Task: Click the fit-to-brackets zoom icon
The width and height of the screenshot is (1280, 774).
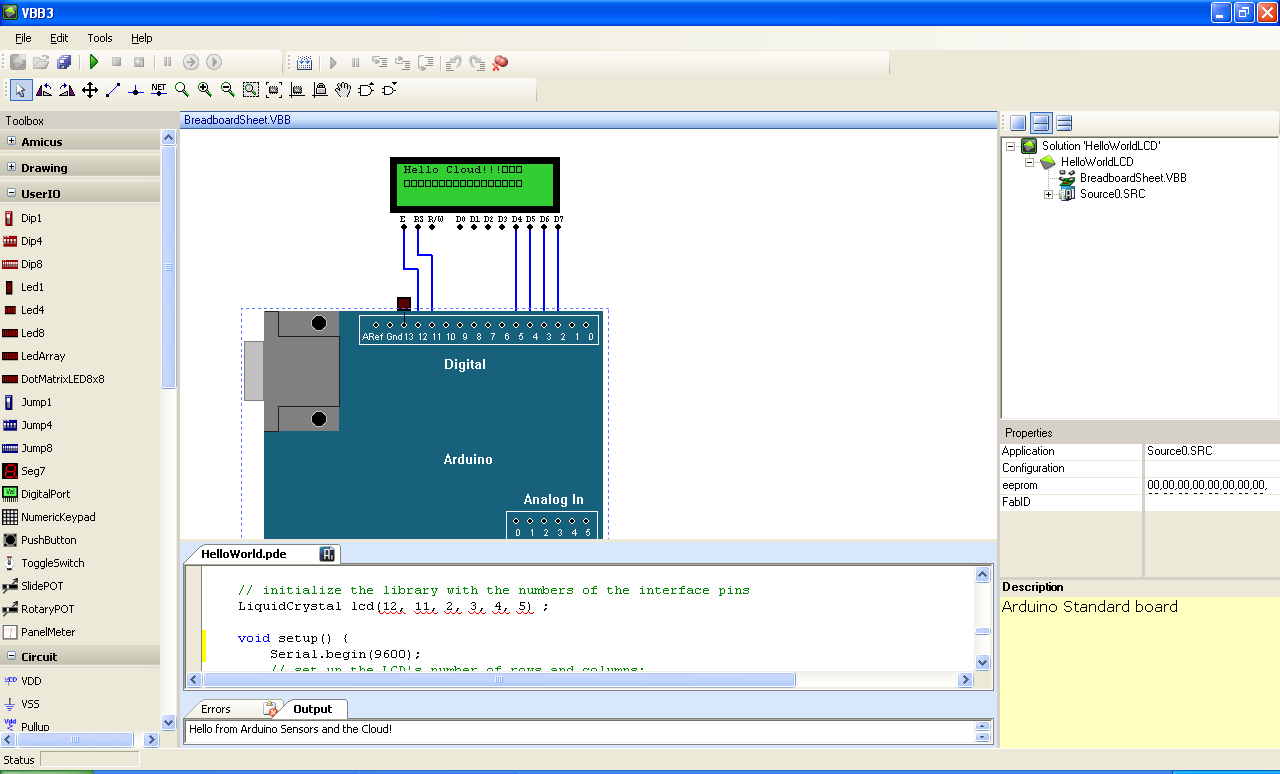Action: point(274,90)
